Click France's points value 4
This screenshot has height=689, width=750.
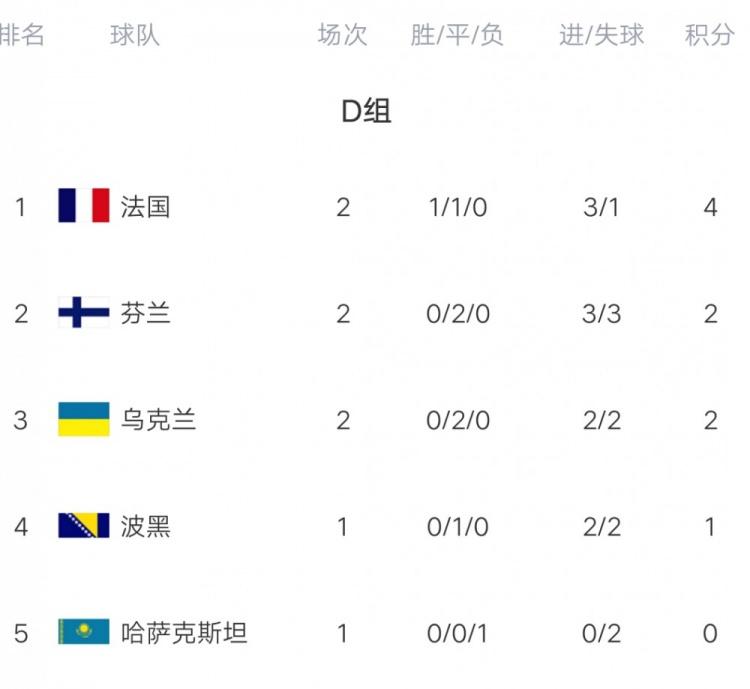coord(710,208)
